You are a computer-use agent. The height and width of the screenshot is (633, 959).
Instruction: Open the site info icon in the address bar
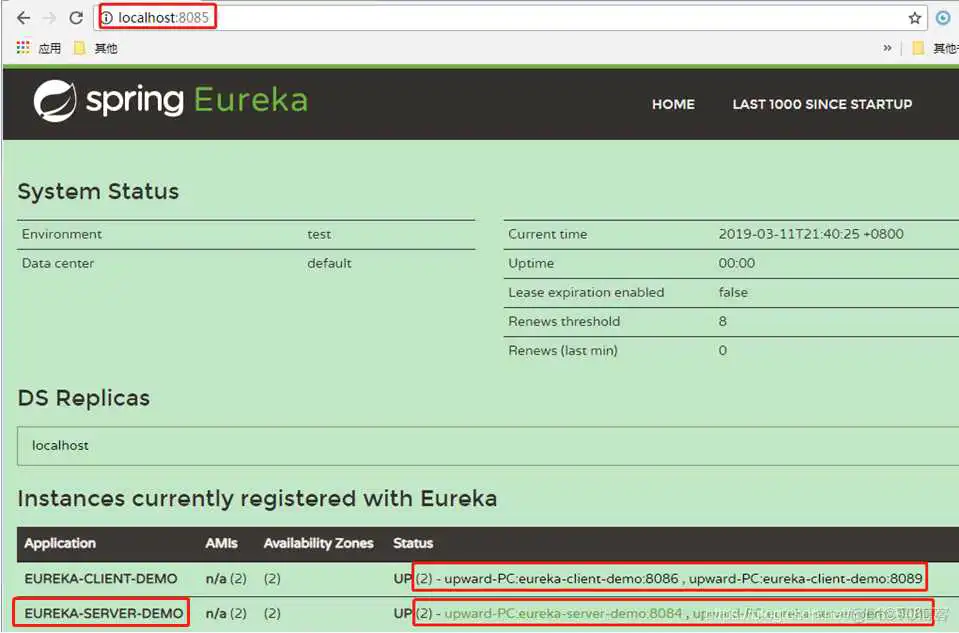point(107,18)
